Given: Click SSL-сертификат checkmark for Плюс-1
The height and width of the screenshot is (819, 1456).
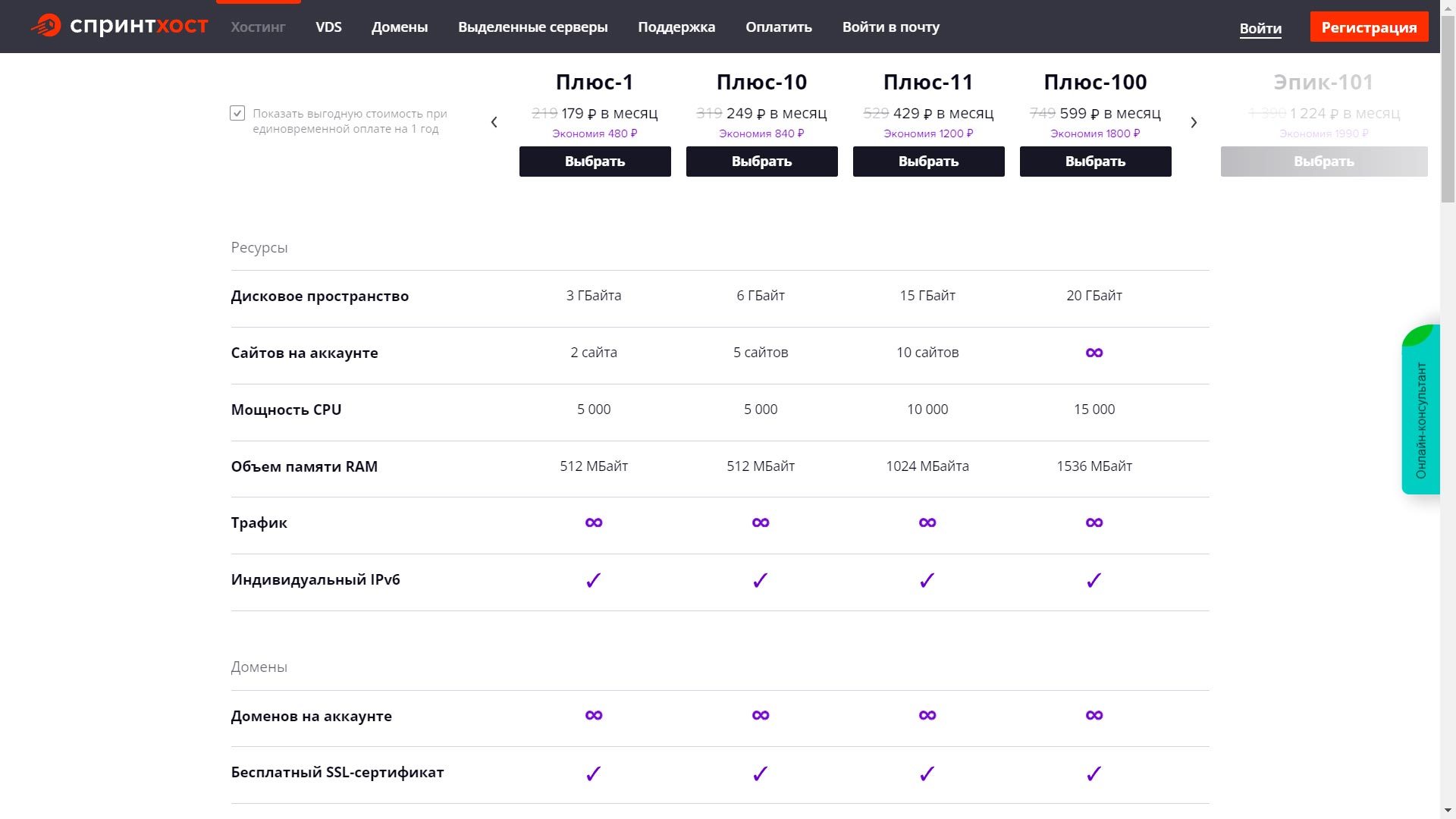Looking at the screenshot, I should point(594,773).
